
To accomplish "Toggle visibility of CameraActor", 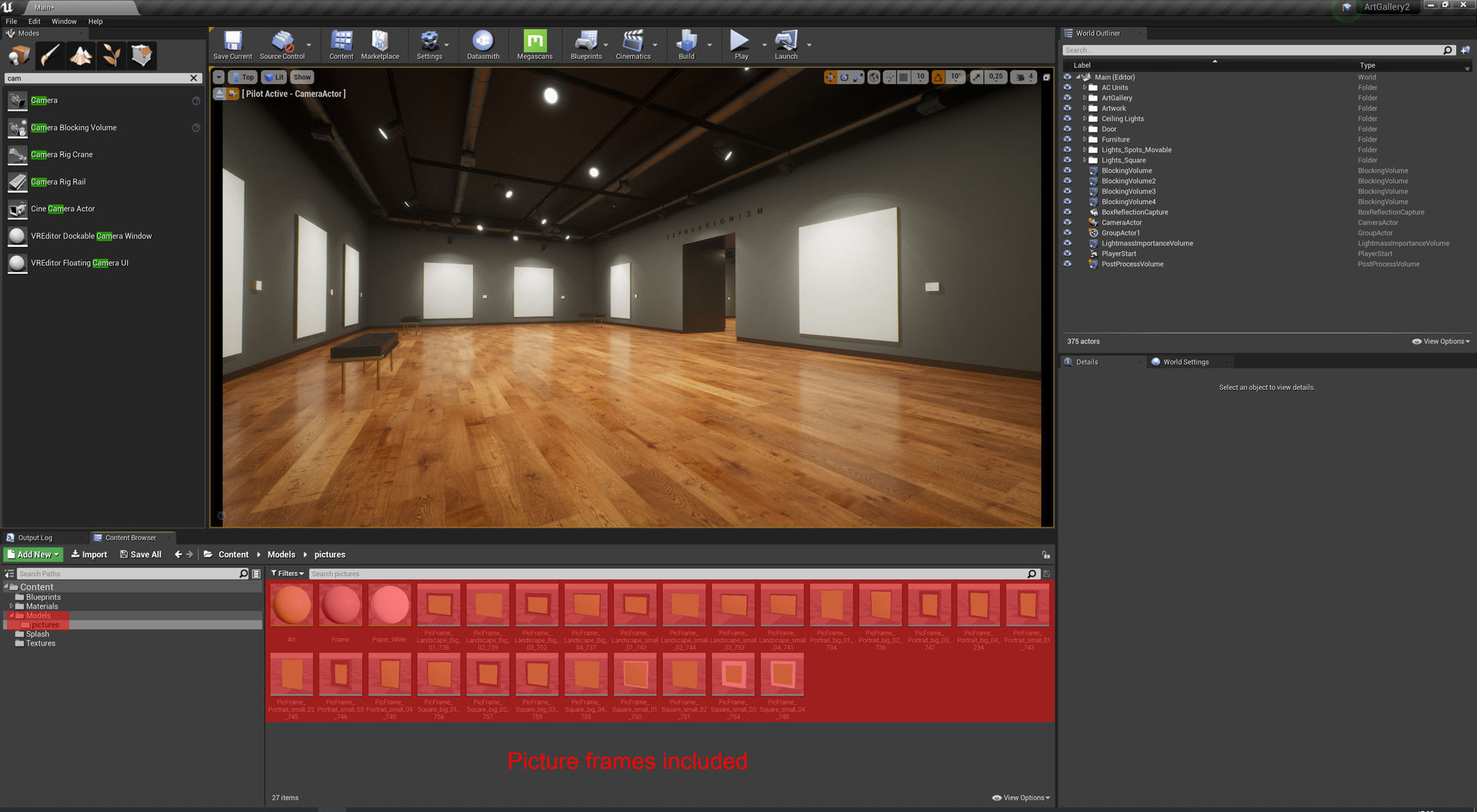I will click(x=1067, y=222).
